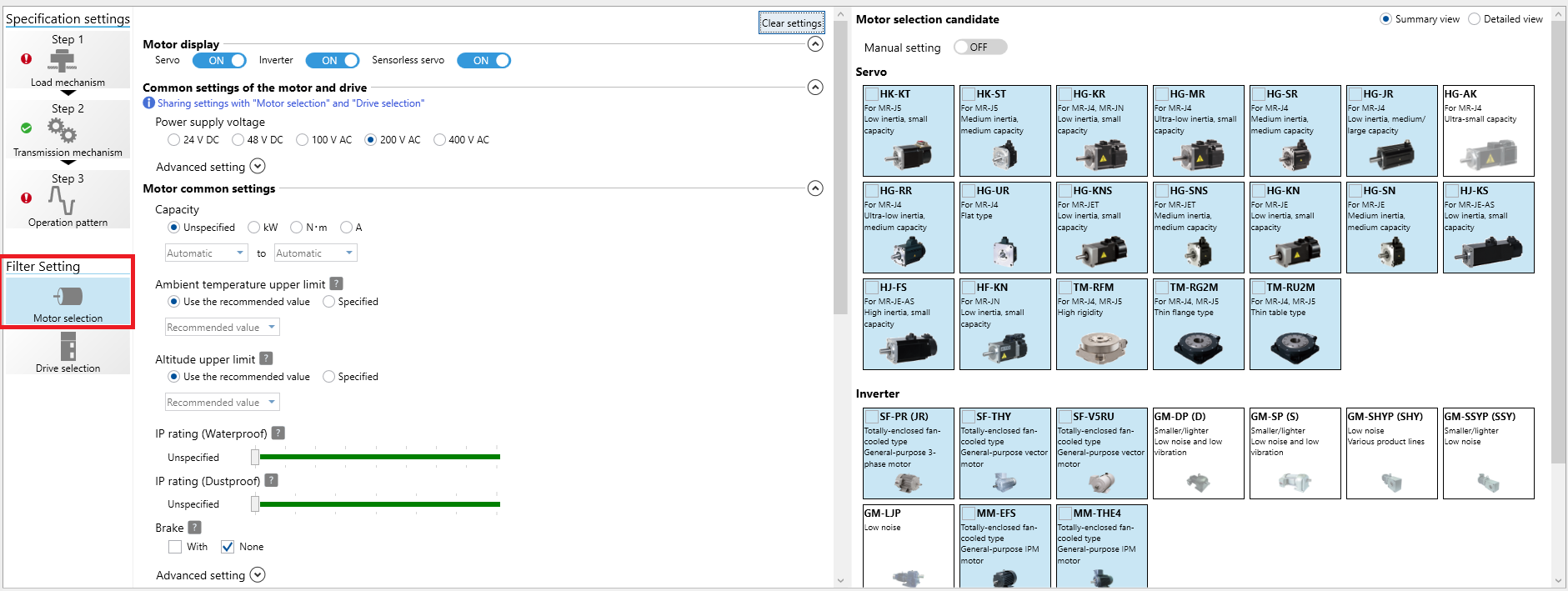Open Step 3 Operation pattern
The width and height of the screenshot is (1568, 591).
(68, 199)
